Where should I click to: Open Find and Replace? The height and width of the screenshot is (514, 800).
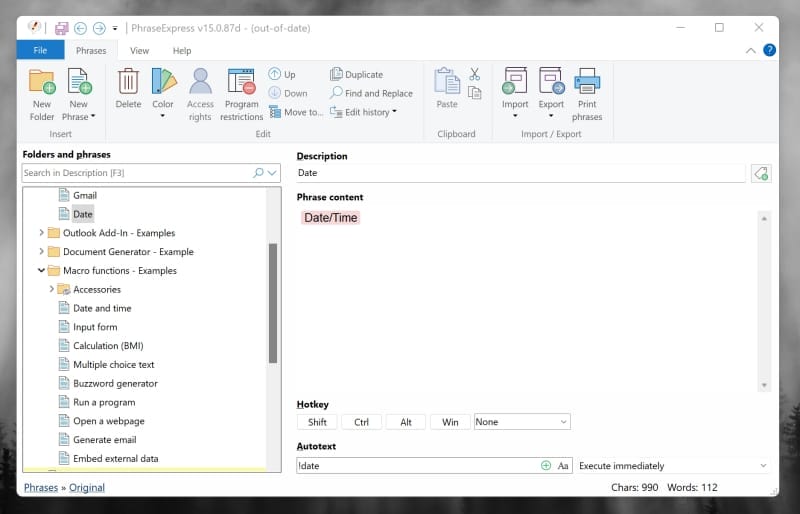[371, 93]
